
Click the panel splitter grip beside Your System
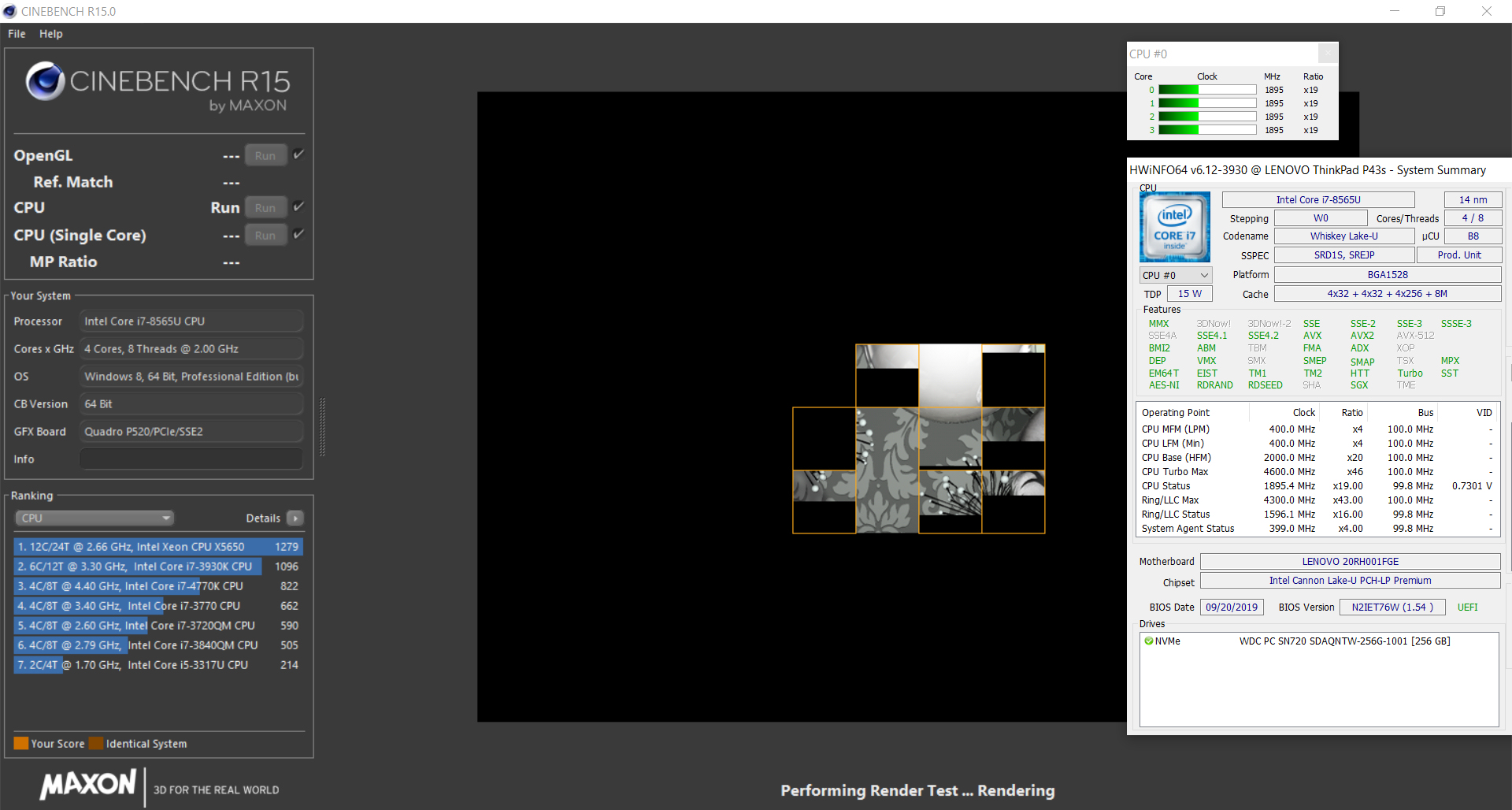(x=321, y=427)
